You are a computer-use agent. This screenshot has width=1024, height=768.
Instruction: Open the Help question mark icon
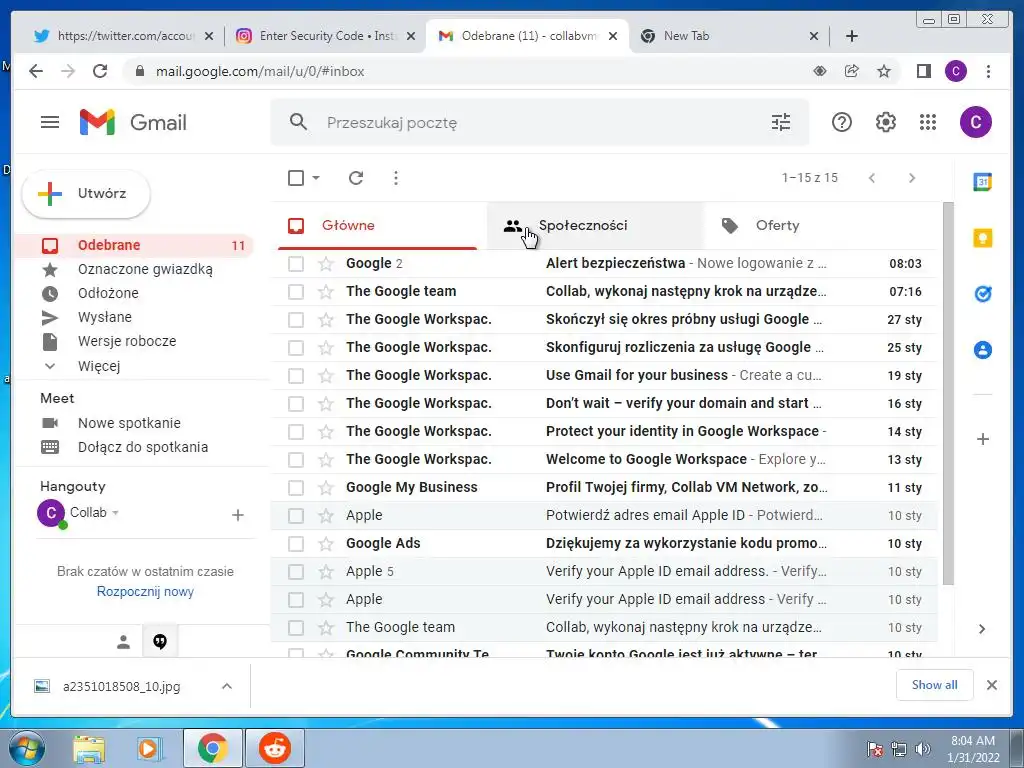[841, 122]
